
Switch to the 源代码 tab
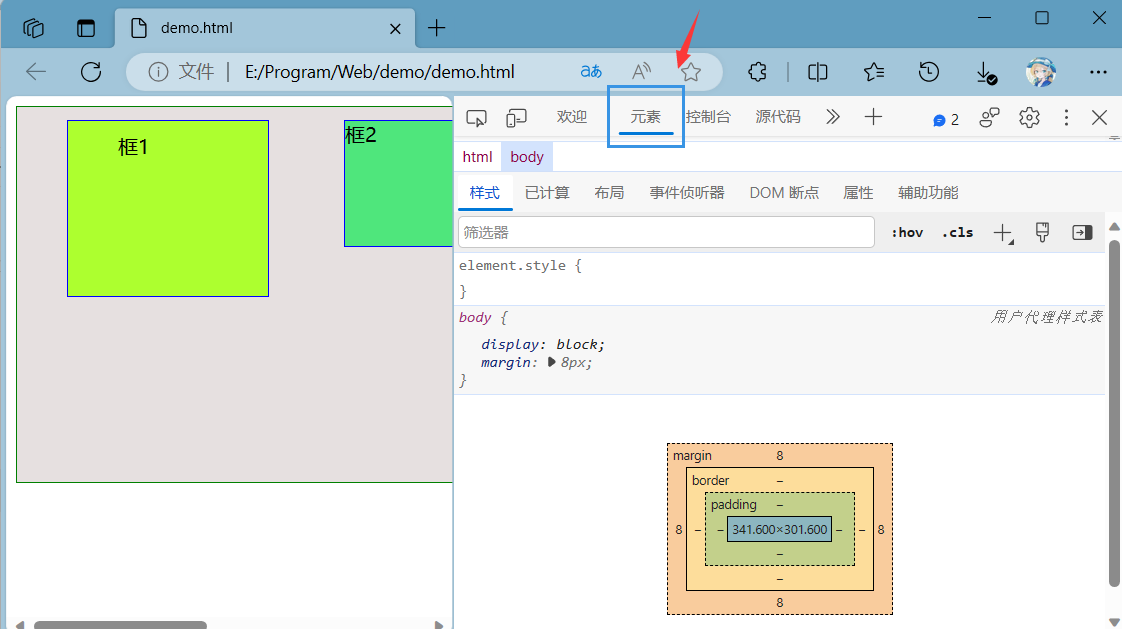778,117
